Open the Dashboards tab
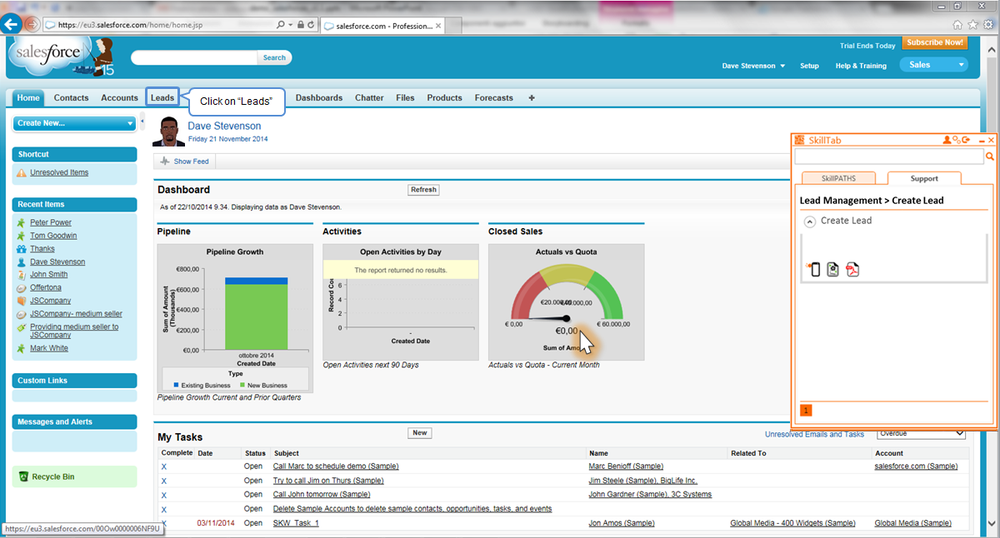Screen dimensions: 1000x538 click(x=319, y=98)
